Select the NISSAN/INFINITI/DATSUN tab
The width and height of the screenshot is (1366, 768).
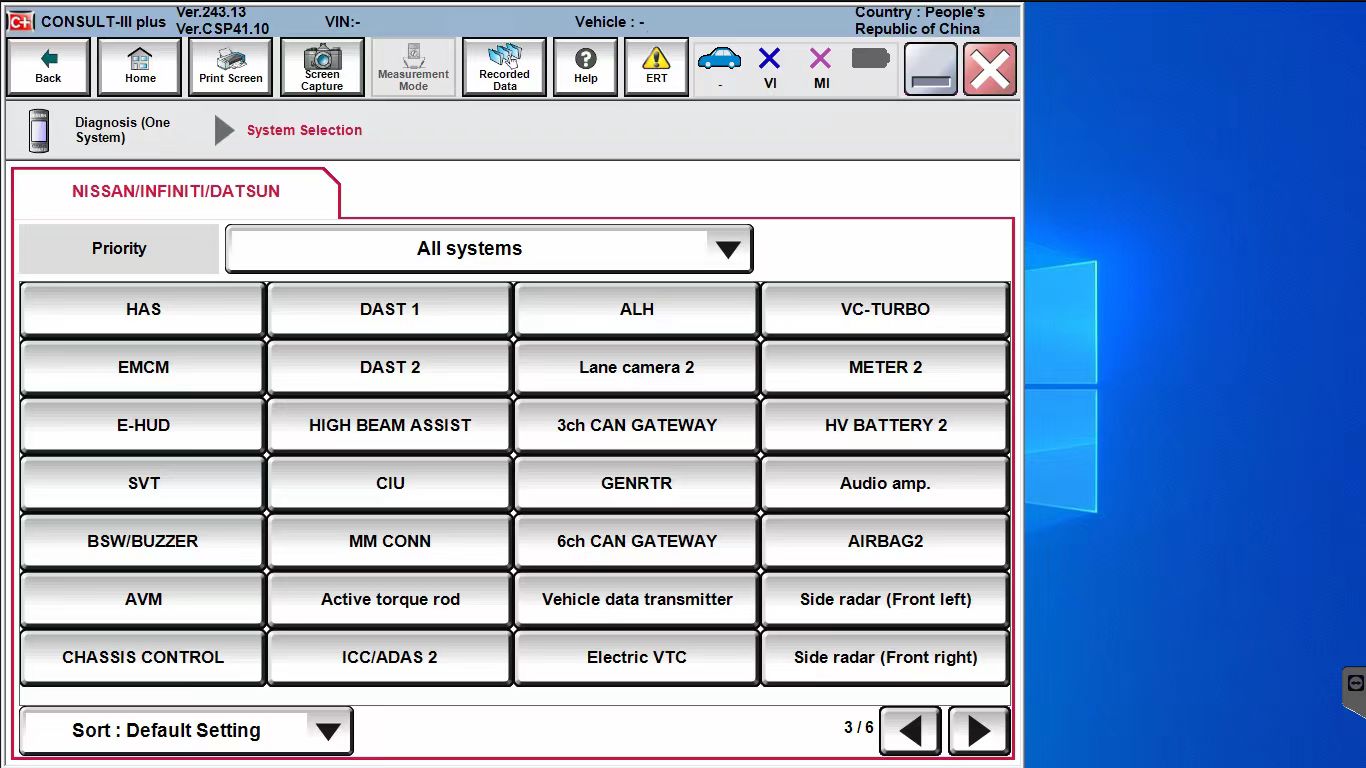click(x=176, y=191)
